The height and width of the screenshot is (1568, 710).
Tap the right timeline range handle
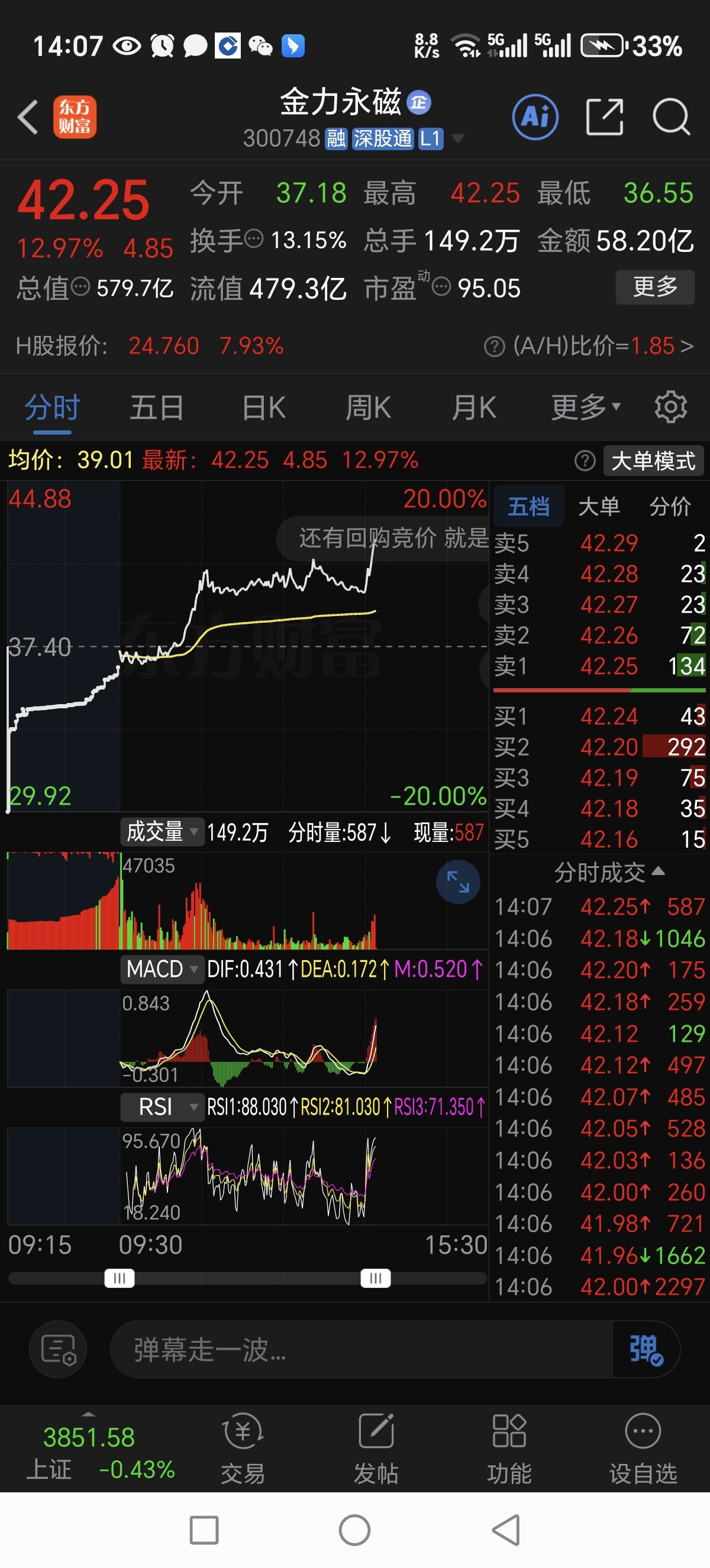375,1277
